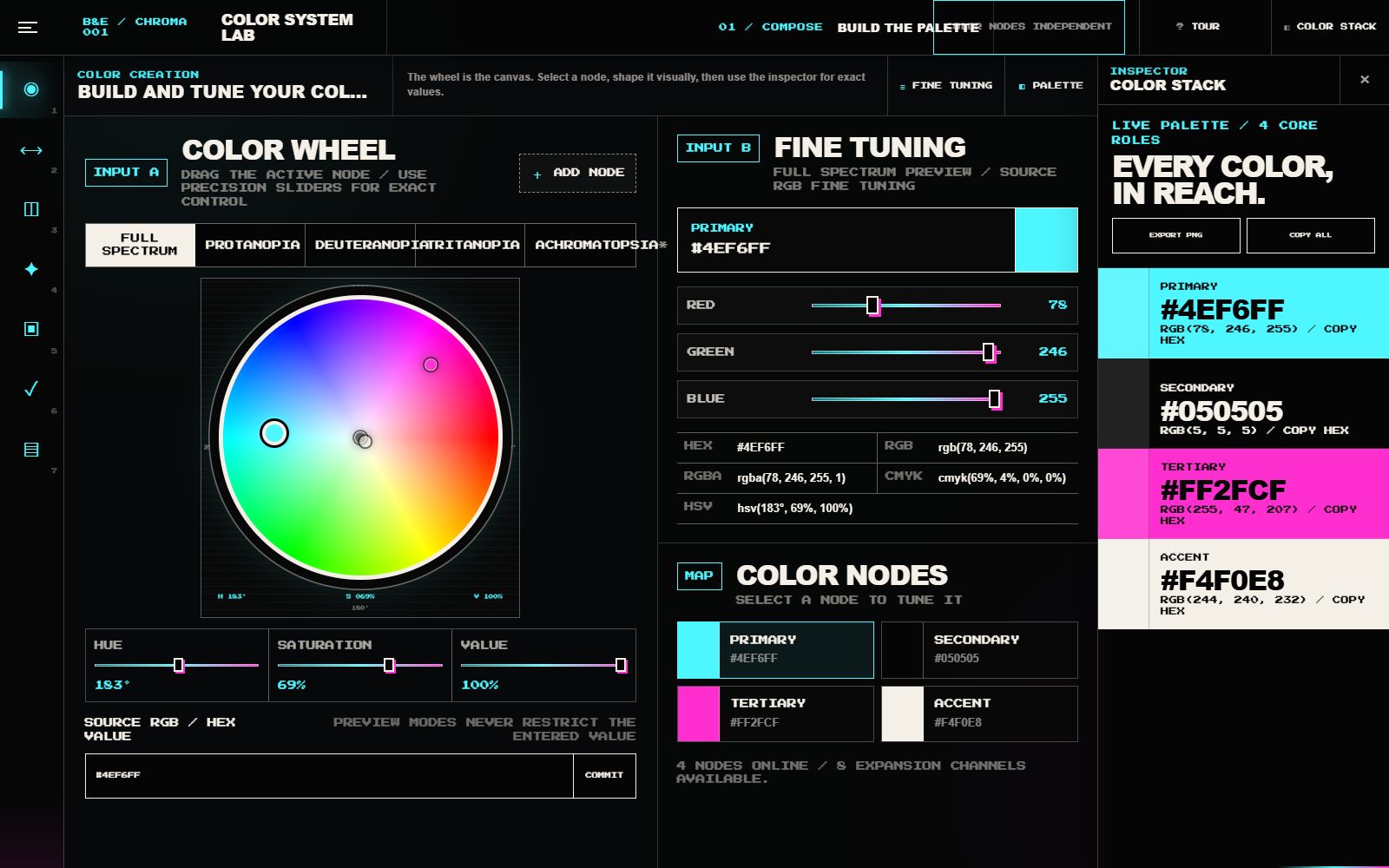Click the B&E / Chroma 001 logo
Viewport: 1389px width, 868px height.
tap(135, 27)
